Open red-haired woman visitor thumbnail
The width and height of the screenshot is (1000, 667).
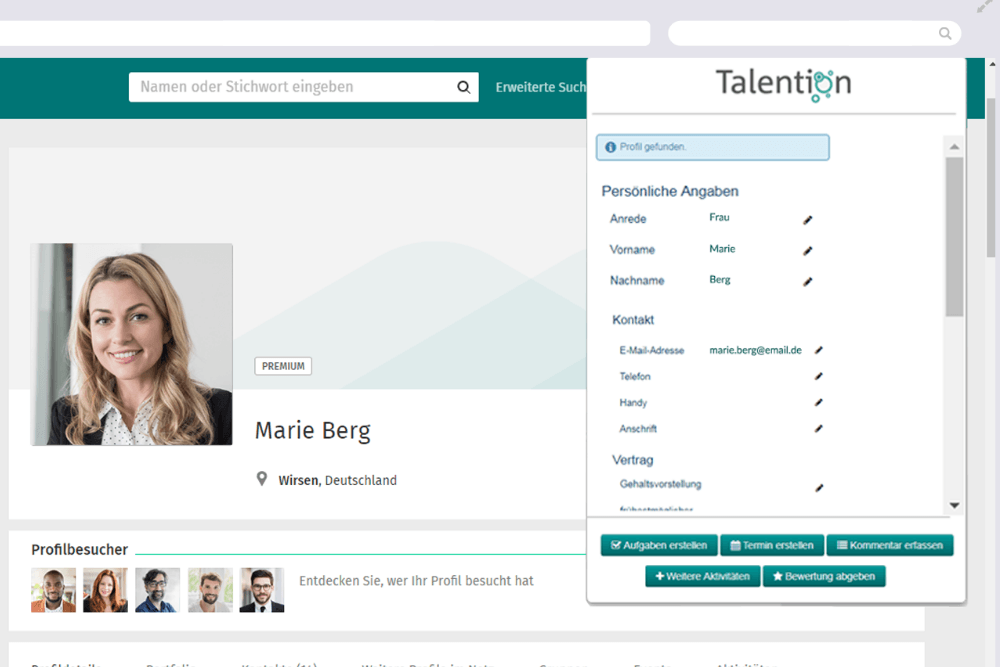(x=105, y=590)
